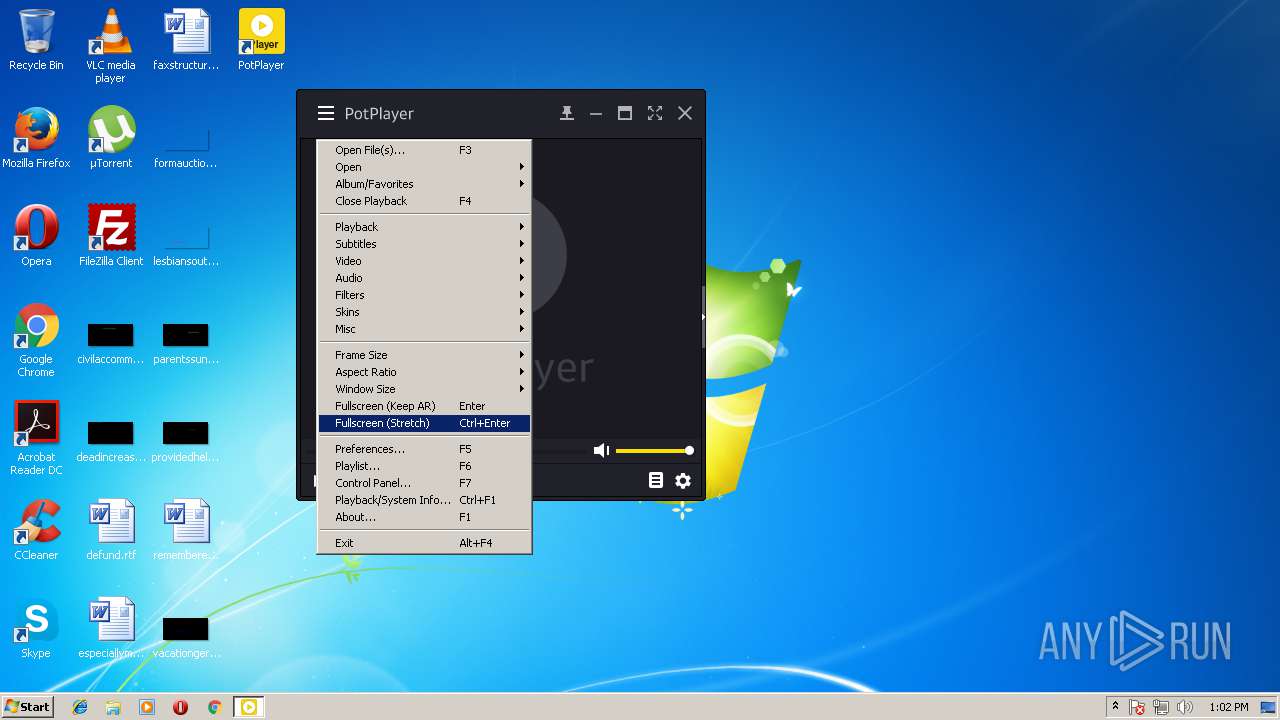Image resolution: width=1280 pixels, height=720 pixels.
Task: Expand the Skins submenu
Action: click(424, 312)
